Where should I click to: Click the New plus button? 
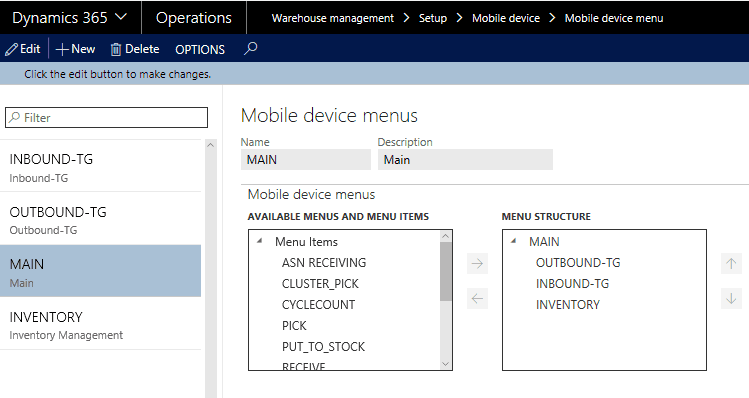(75, 49)
